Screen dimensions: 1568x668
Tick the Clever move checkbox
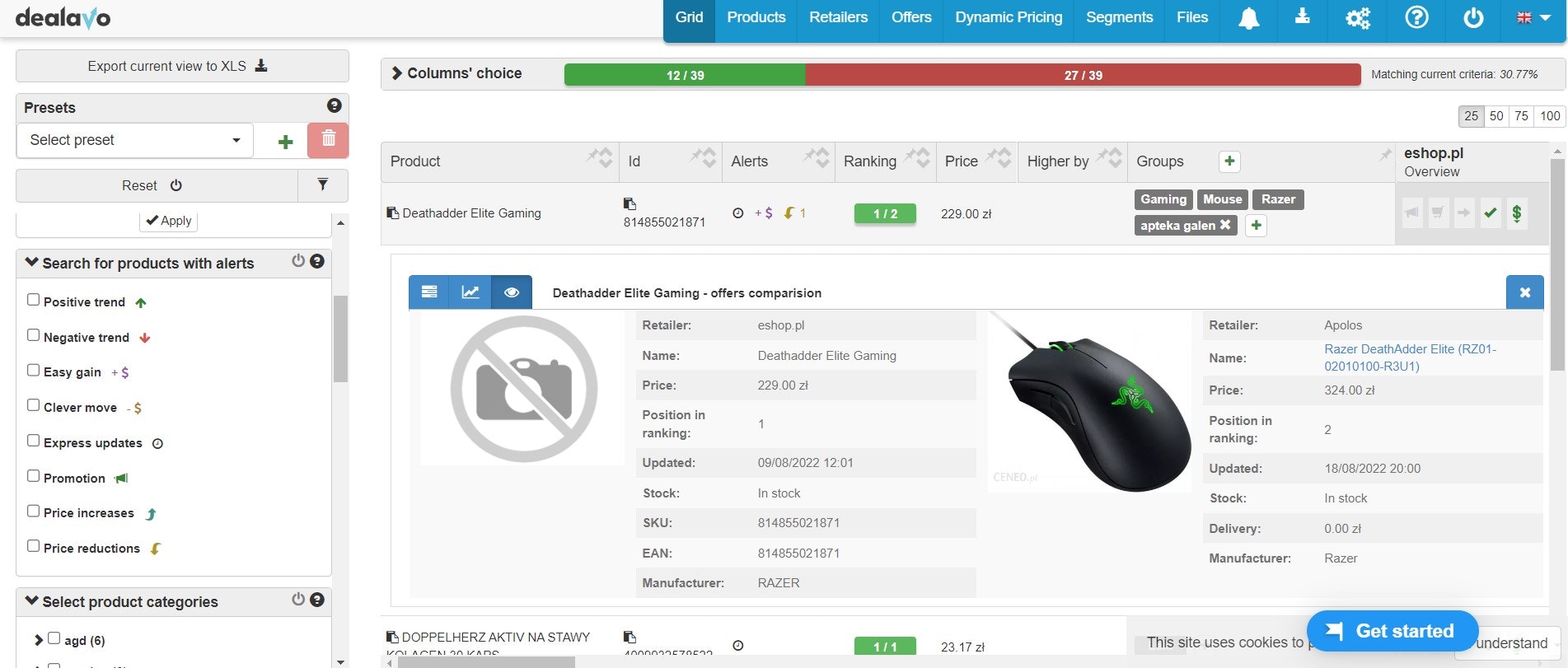coord(33,405)
